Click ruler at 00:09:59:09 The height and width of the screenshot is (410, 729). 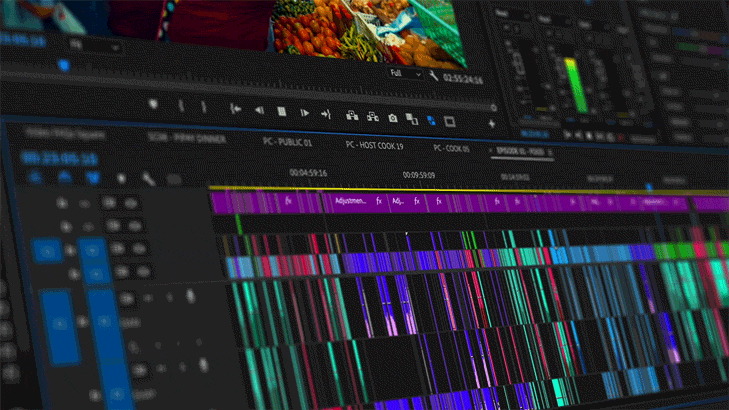click(x=419, y=175)
